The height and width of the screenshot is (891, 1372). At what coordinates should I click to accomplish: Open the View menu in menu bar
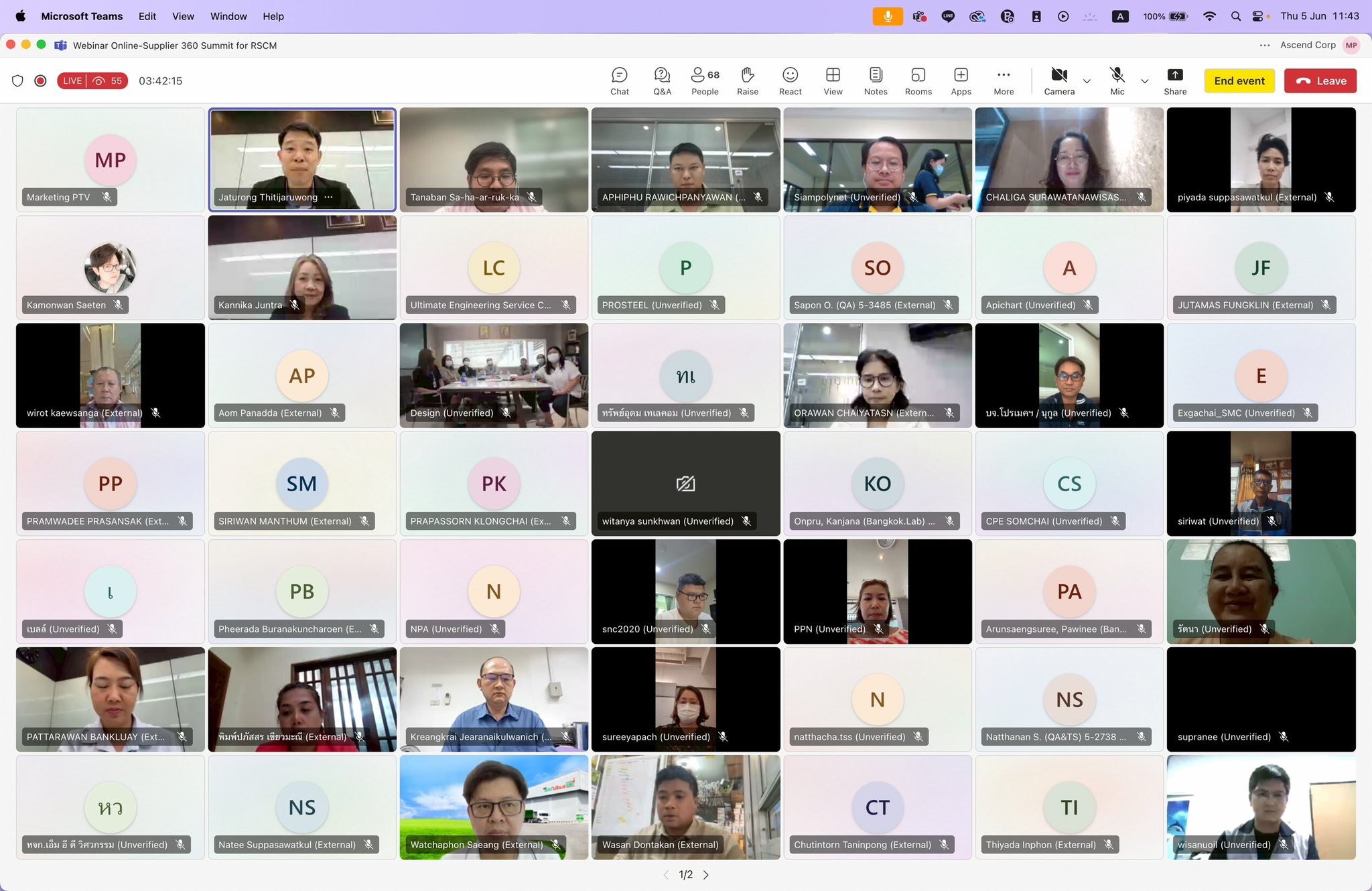coord(183,16)
